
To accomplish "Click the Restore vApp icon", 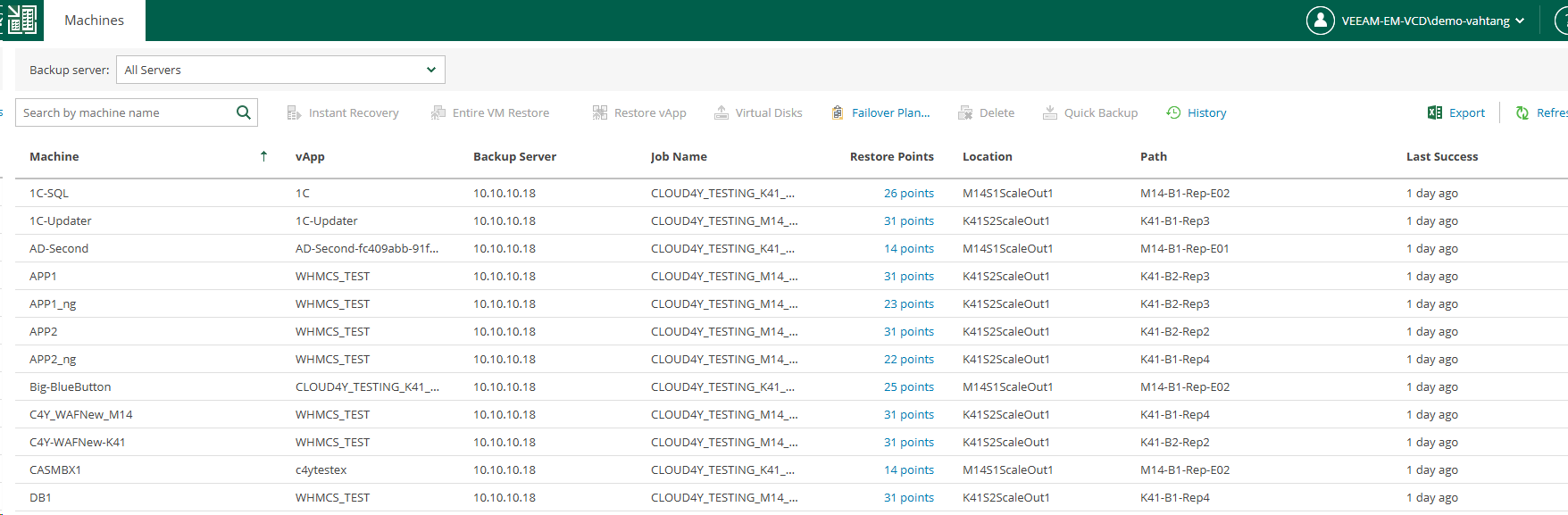I will tap(600, 112).
